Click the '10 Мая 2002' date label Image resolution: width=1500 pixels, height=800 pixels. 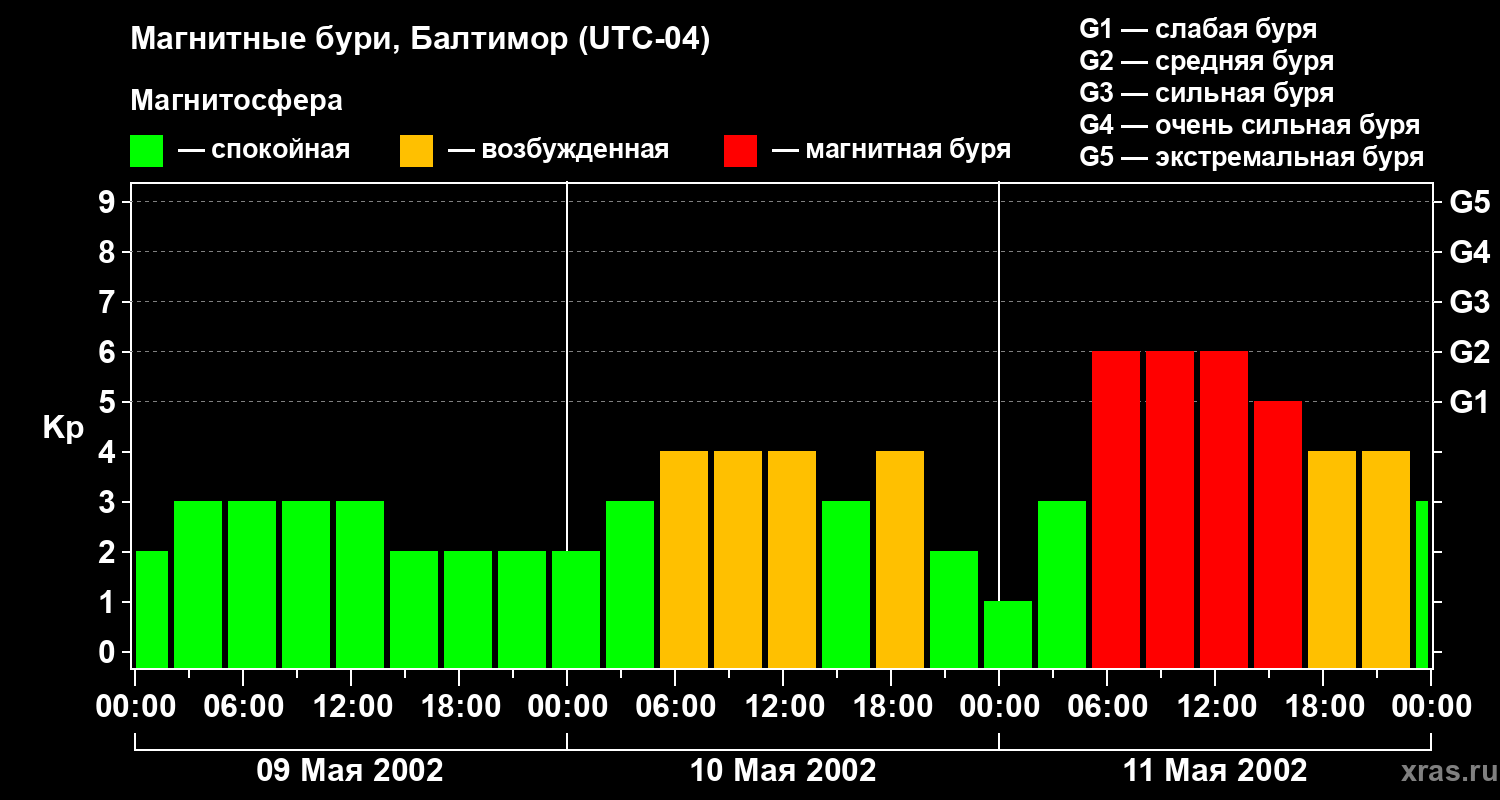click(783, 771)
